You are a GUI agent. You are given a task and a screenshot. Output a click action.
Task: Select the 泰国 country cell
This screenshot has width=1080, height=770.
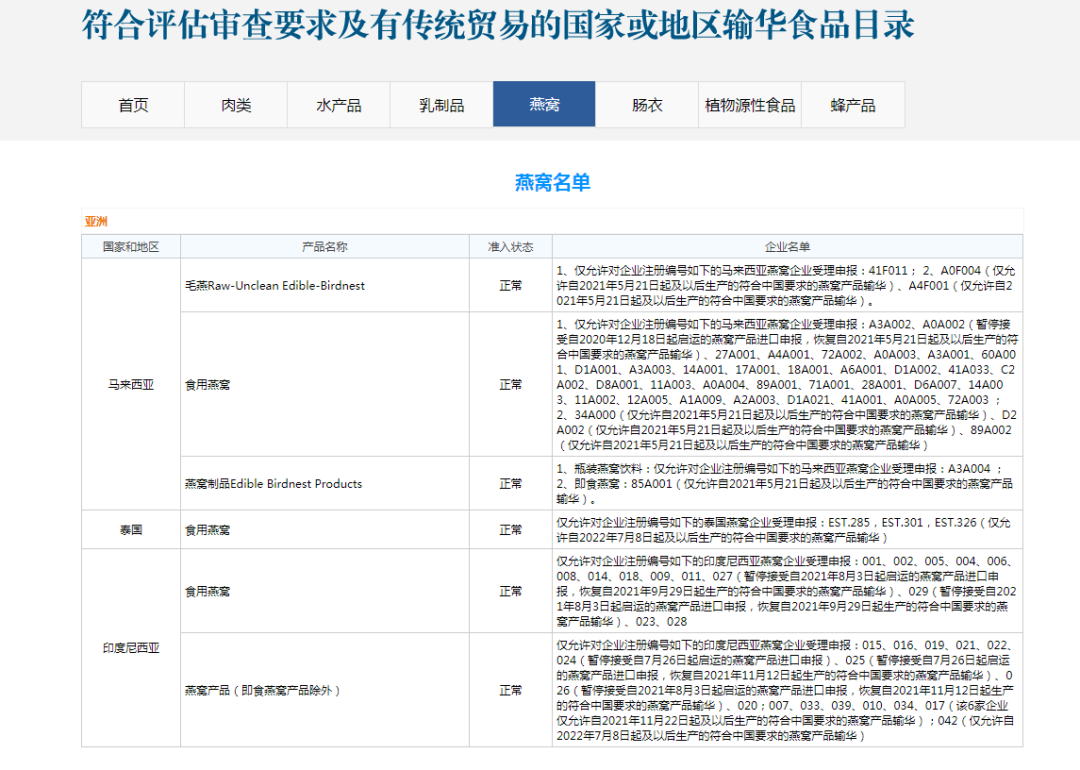pyautogui.click(x=131, y=530)
